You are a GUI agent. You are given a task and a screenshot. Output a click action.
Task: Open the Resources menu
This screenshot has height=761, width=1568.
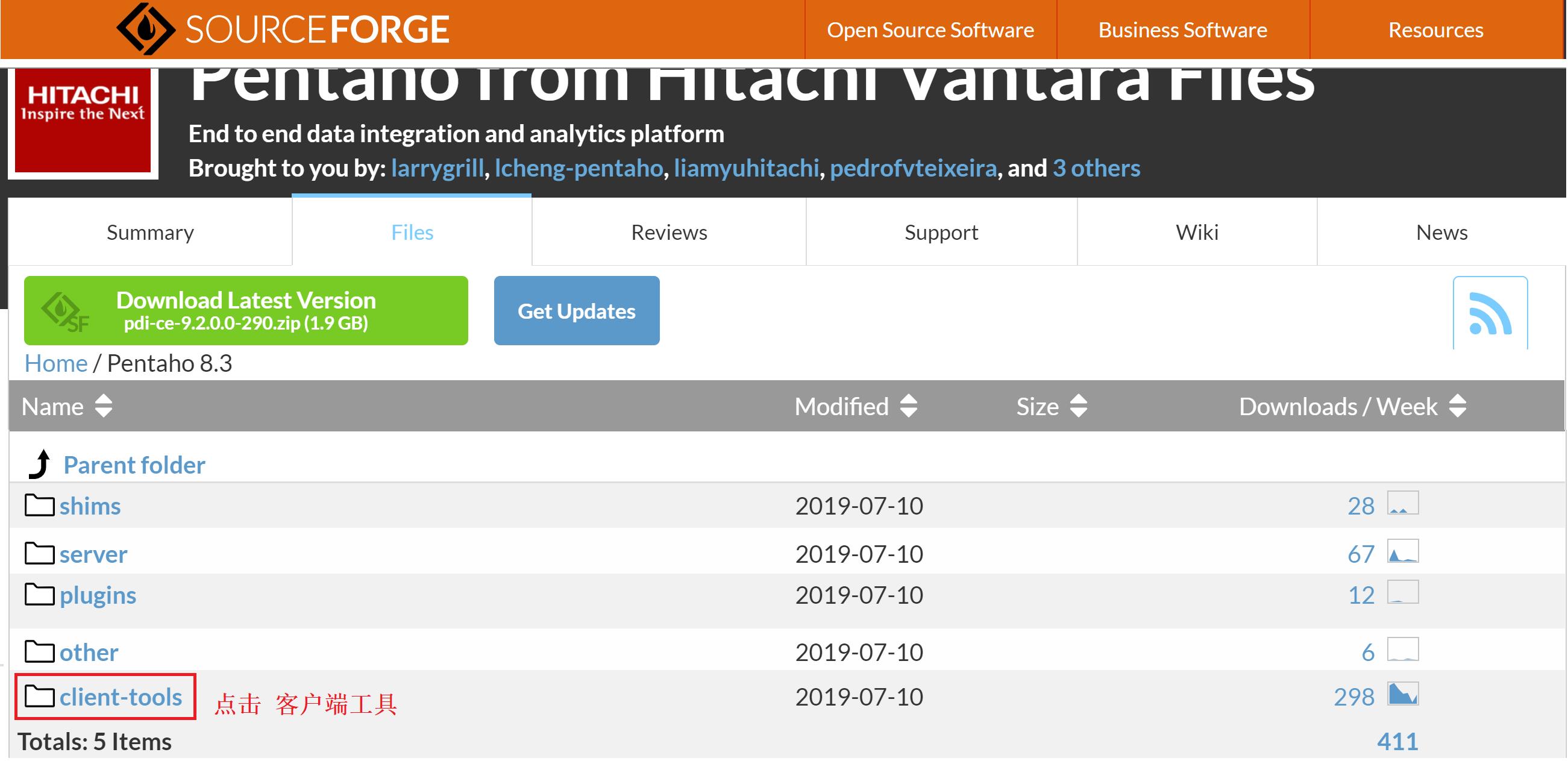tap(1436, 30)
